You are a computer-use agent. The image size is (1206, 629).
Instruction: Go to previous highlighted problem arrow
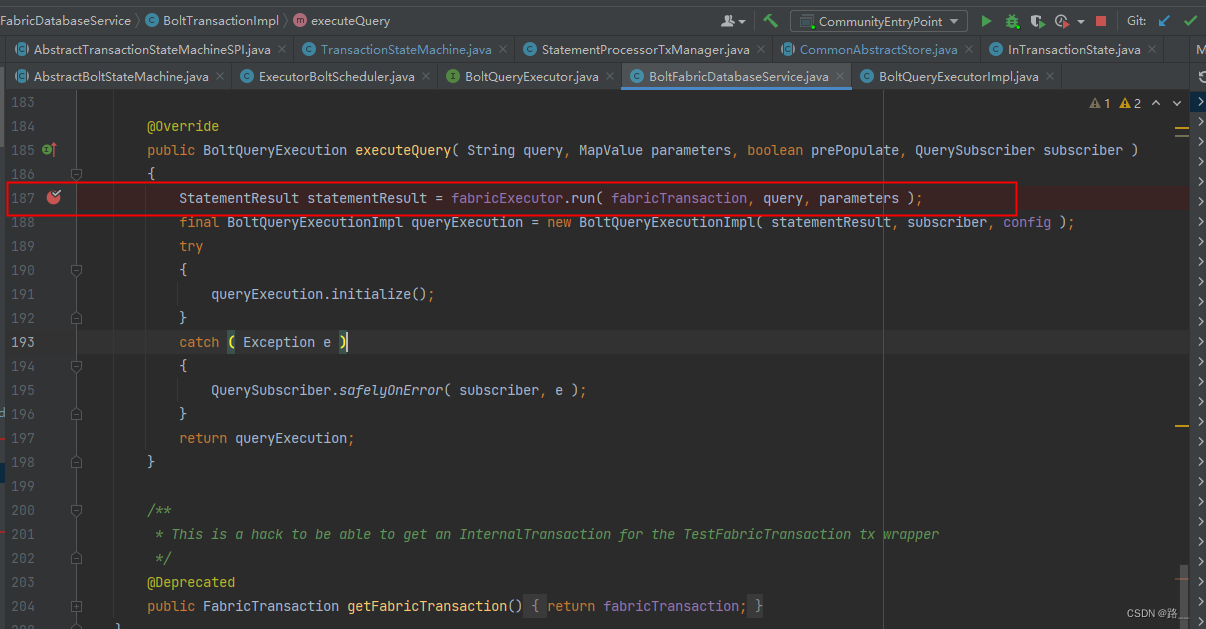tap(1156, 103)
